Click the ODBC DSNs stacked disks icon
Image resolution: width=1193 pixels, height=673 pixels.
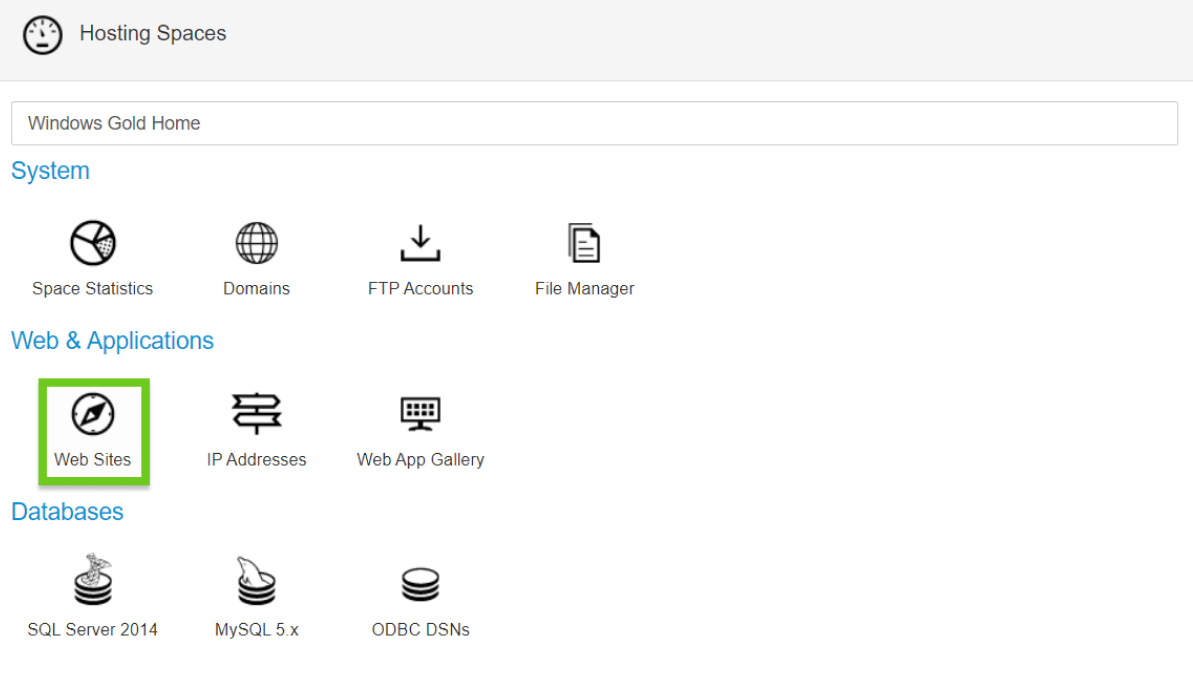pyautogui.click(x=420, y=584)
